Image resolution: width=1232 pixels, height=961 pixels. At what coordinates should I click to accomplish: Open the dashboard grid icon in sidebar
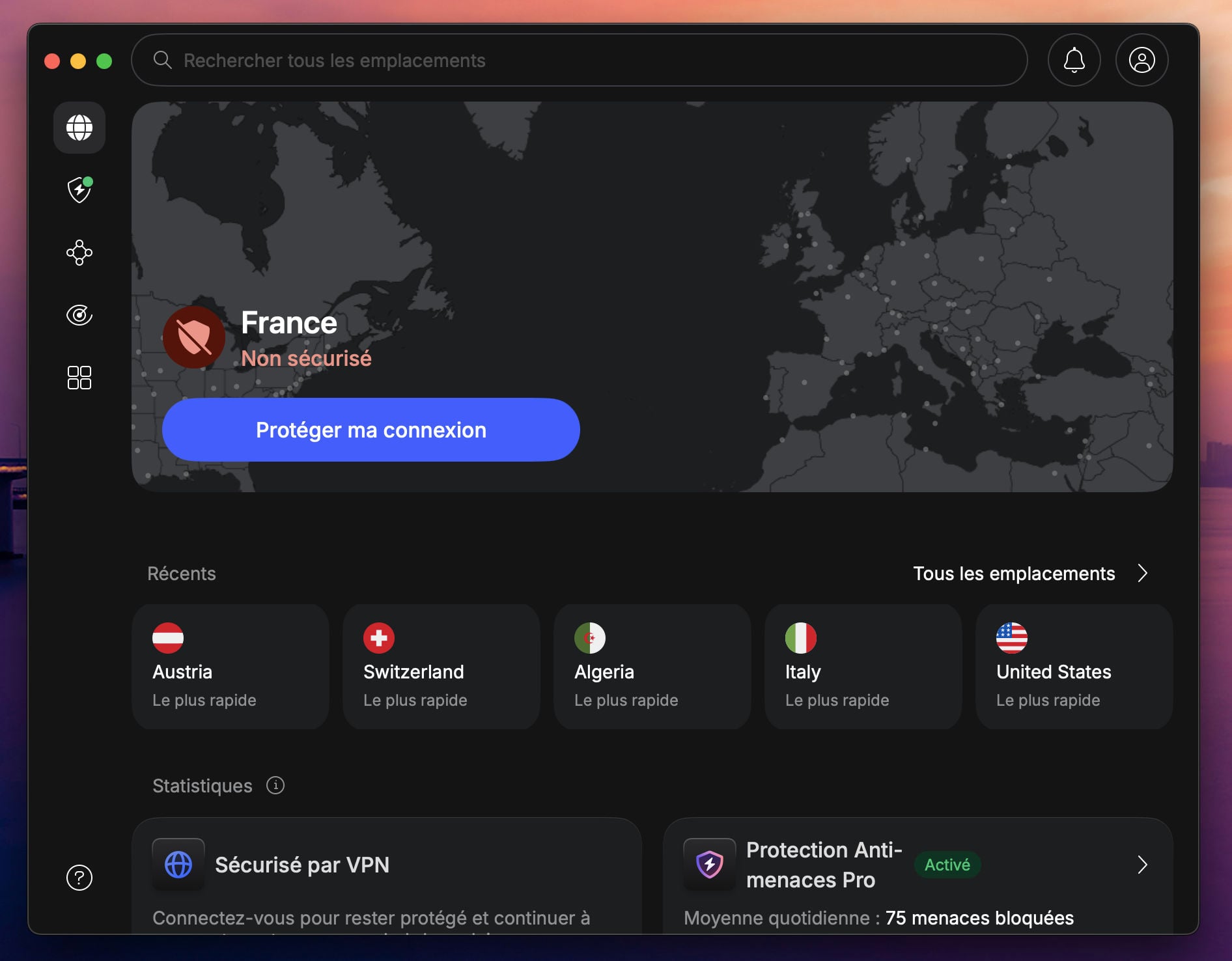click(x=79, y=378)
